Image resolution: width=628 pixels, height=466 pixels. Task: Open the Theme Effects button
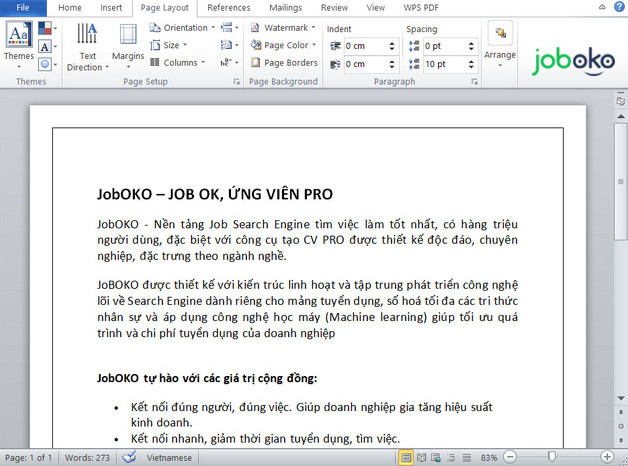point(47,64)
